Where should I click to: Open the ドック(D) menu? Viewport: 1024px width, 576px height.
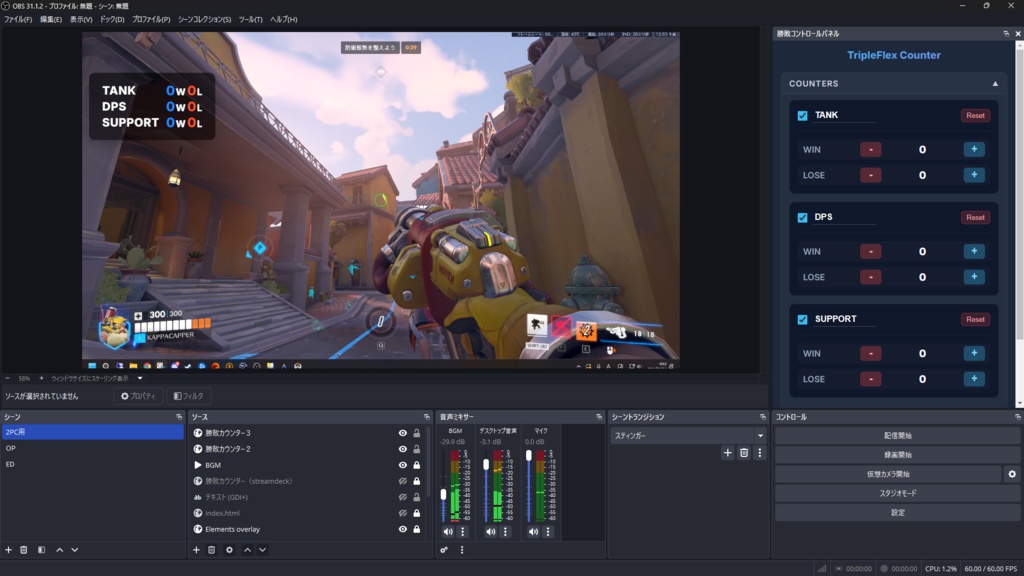pyautogui.click(x=112, y=20)
